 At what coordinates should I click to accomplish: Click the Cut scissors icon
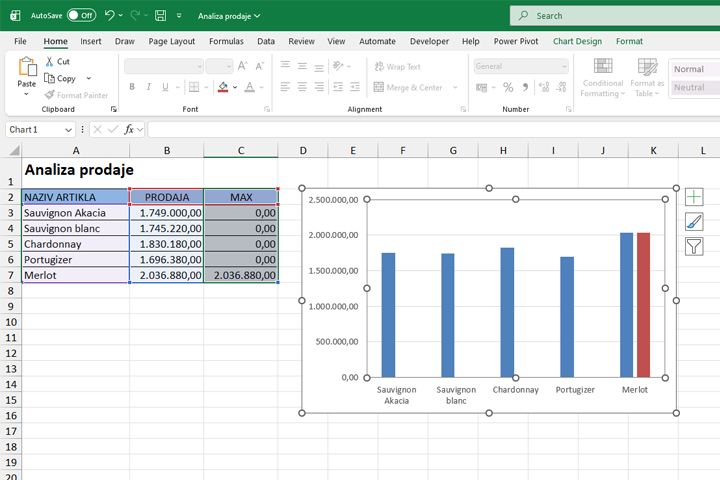(50, 62)
